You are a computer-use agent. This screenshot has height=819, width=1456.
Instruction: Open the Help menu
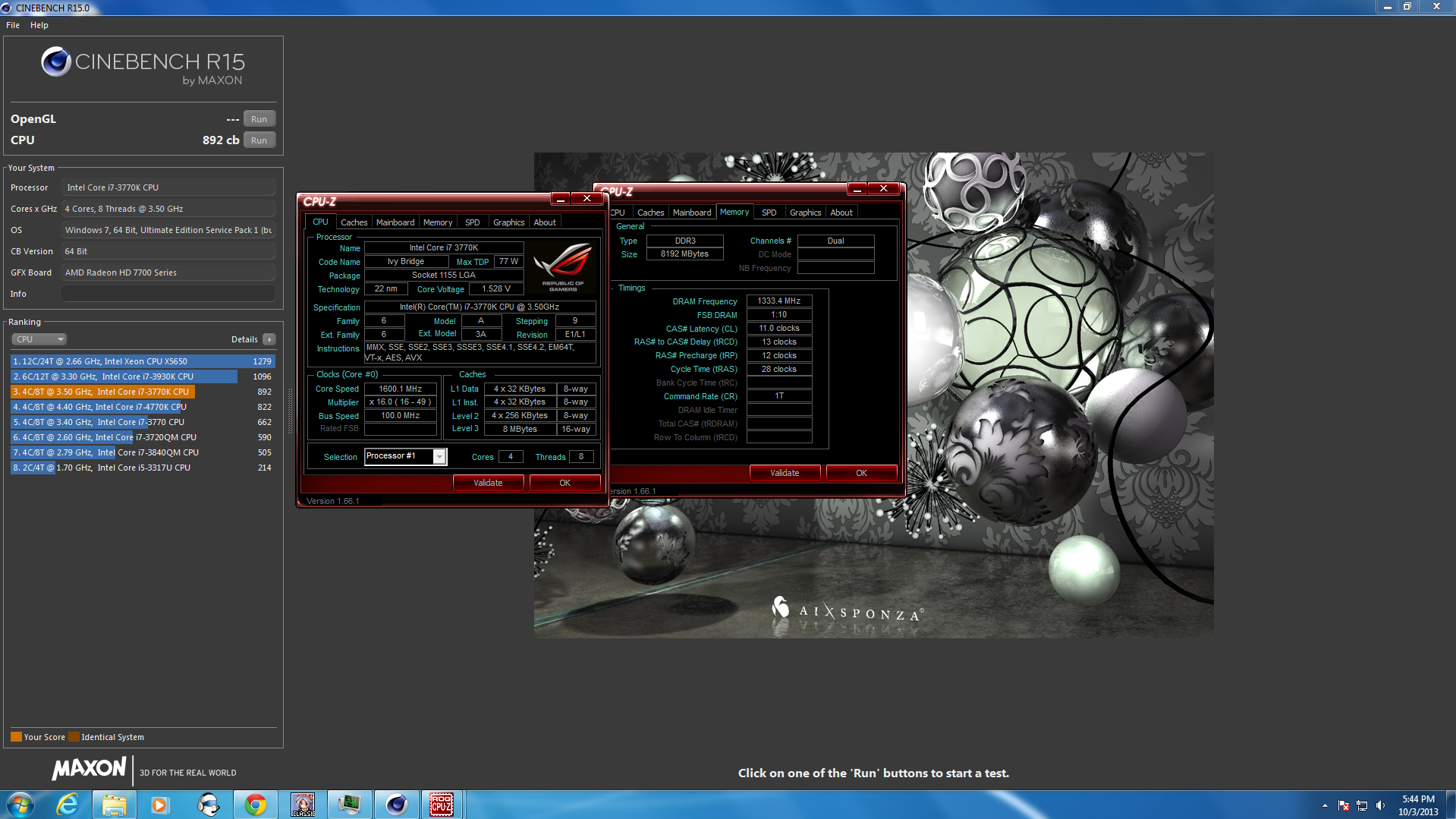[39, 25]
